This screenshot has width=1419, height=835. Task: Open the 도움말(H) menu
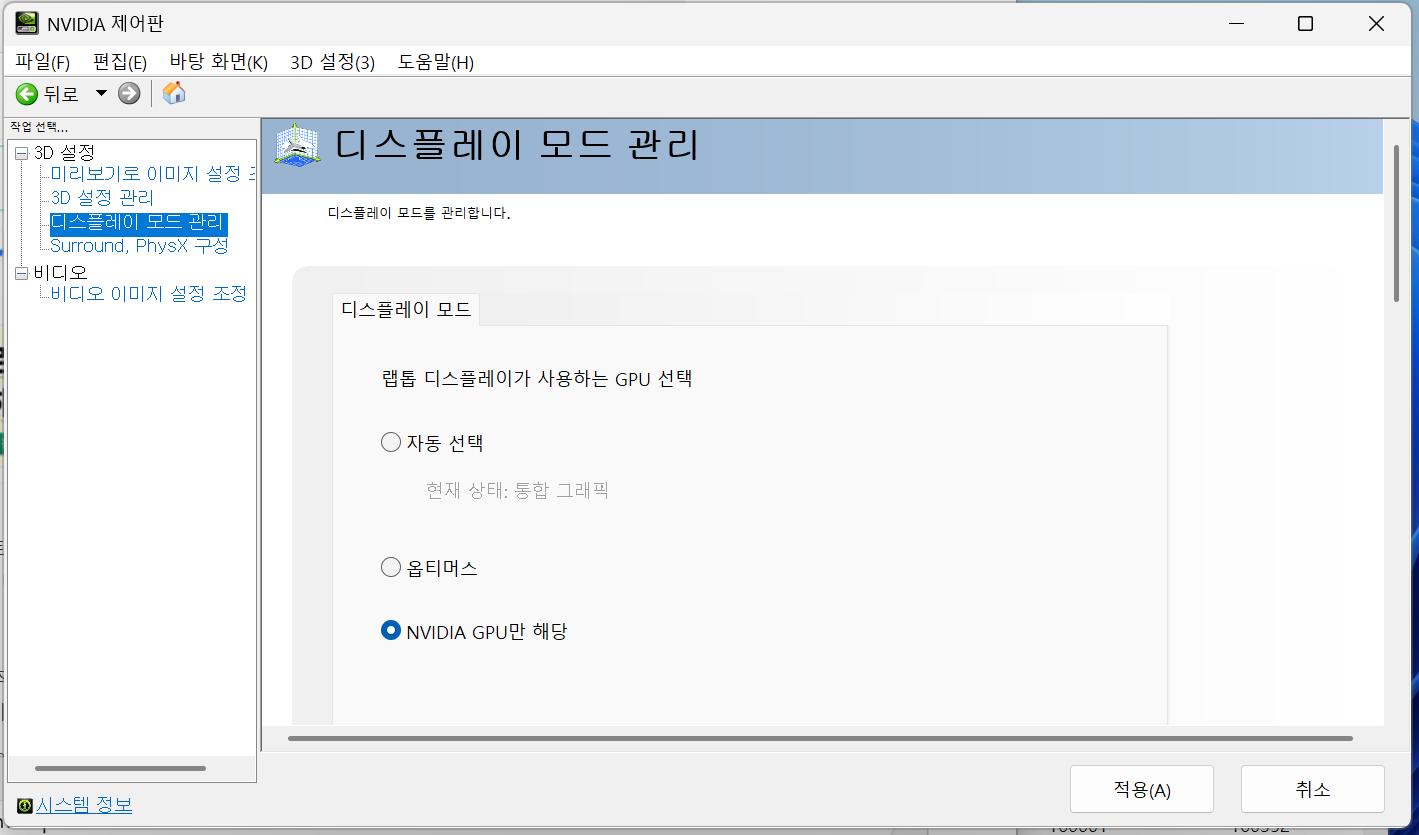(435, 61)
